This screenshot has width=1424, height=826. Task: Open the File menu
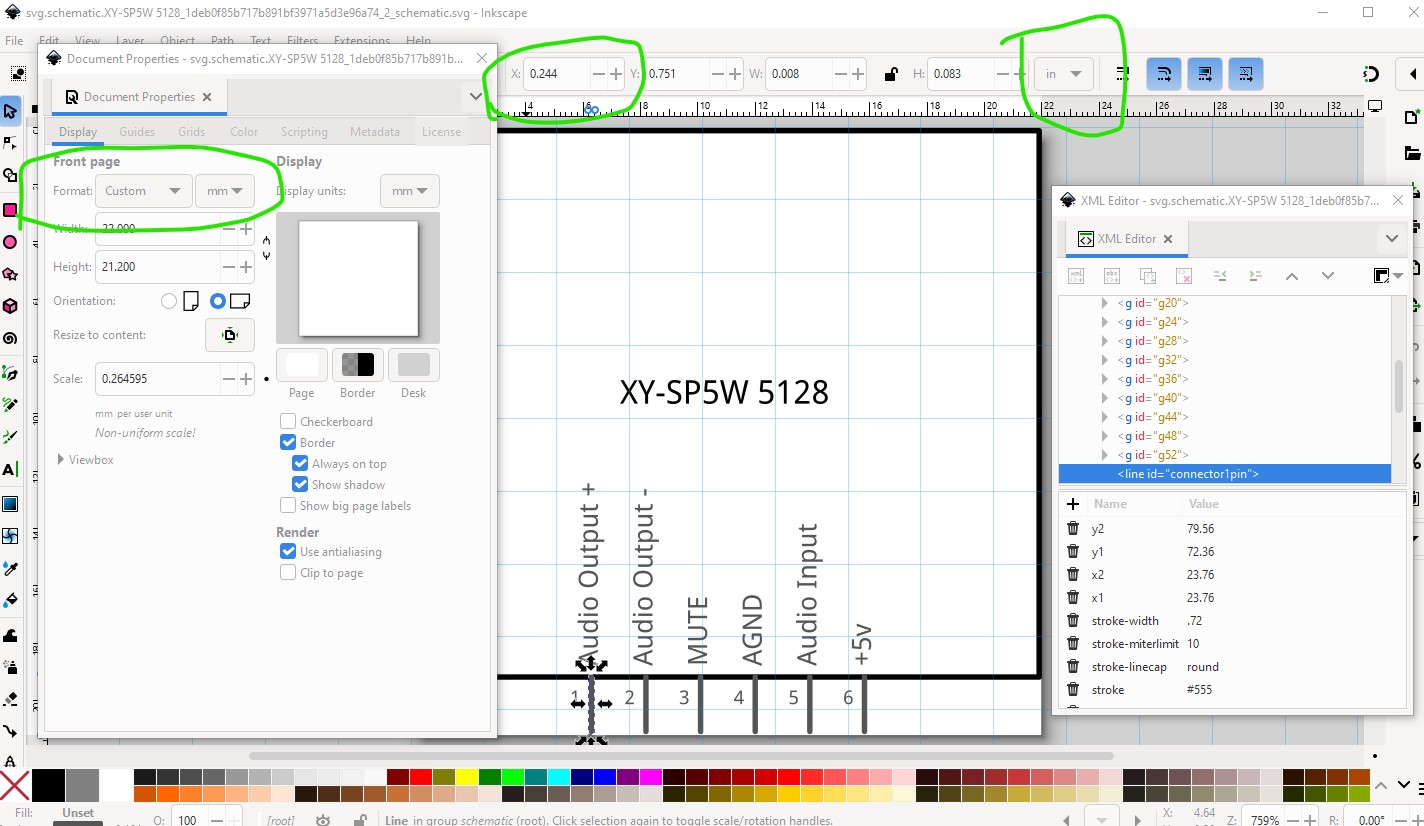[14, 41]
